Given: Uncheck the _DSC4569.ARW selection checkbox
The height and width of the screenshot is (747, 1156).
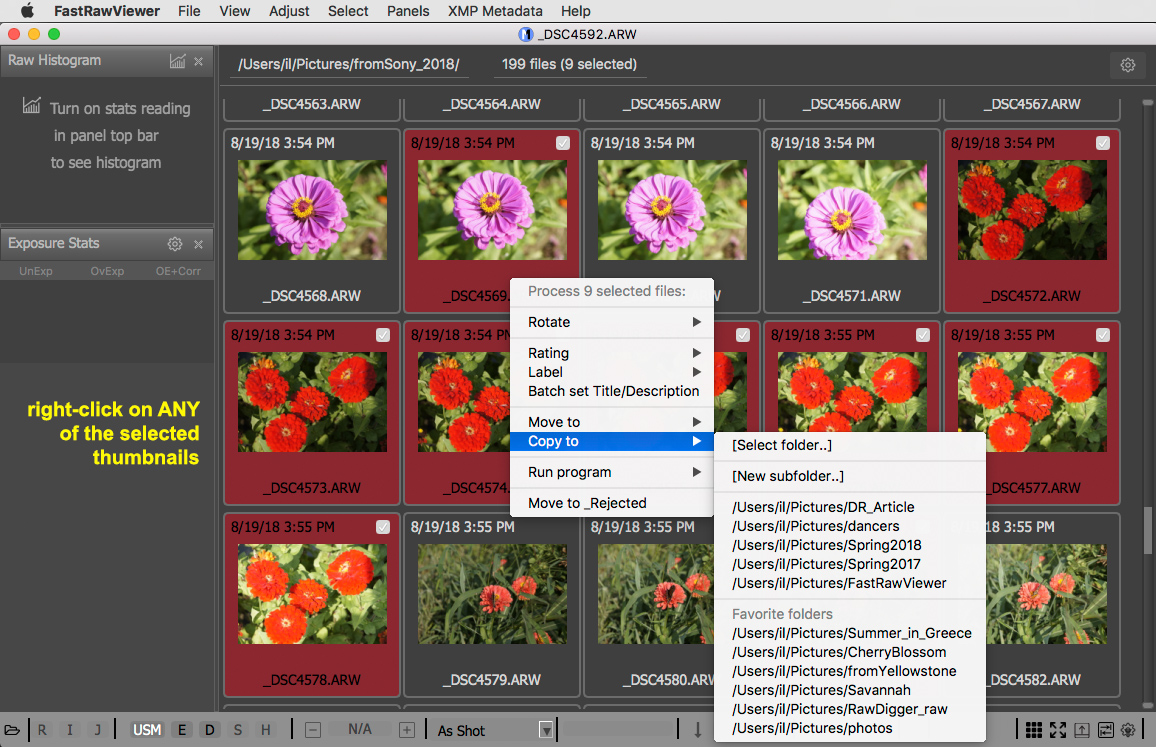Looking at the screenshot, I should coord(563,143).
